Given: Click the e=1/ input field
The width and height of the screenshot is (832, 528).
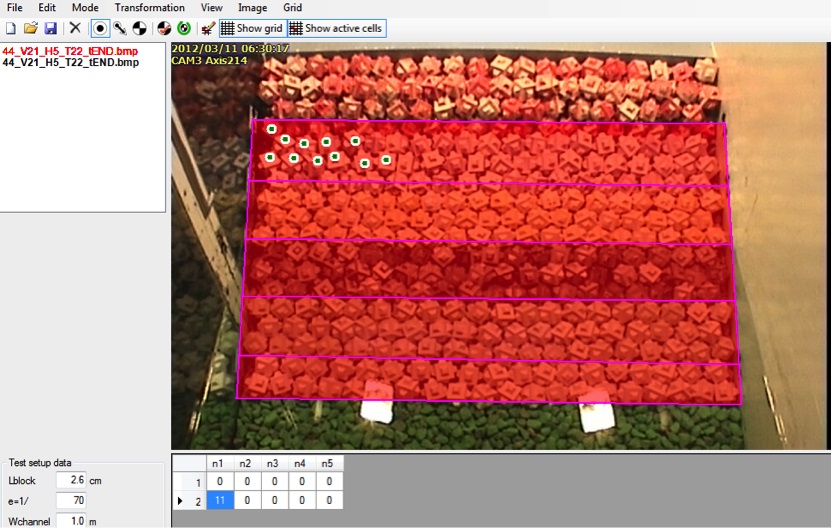Looking at the screenshot, I should pyautogui.click(x=70, y=500).
